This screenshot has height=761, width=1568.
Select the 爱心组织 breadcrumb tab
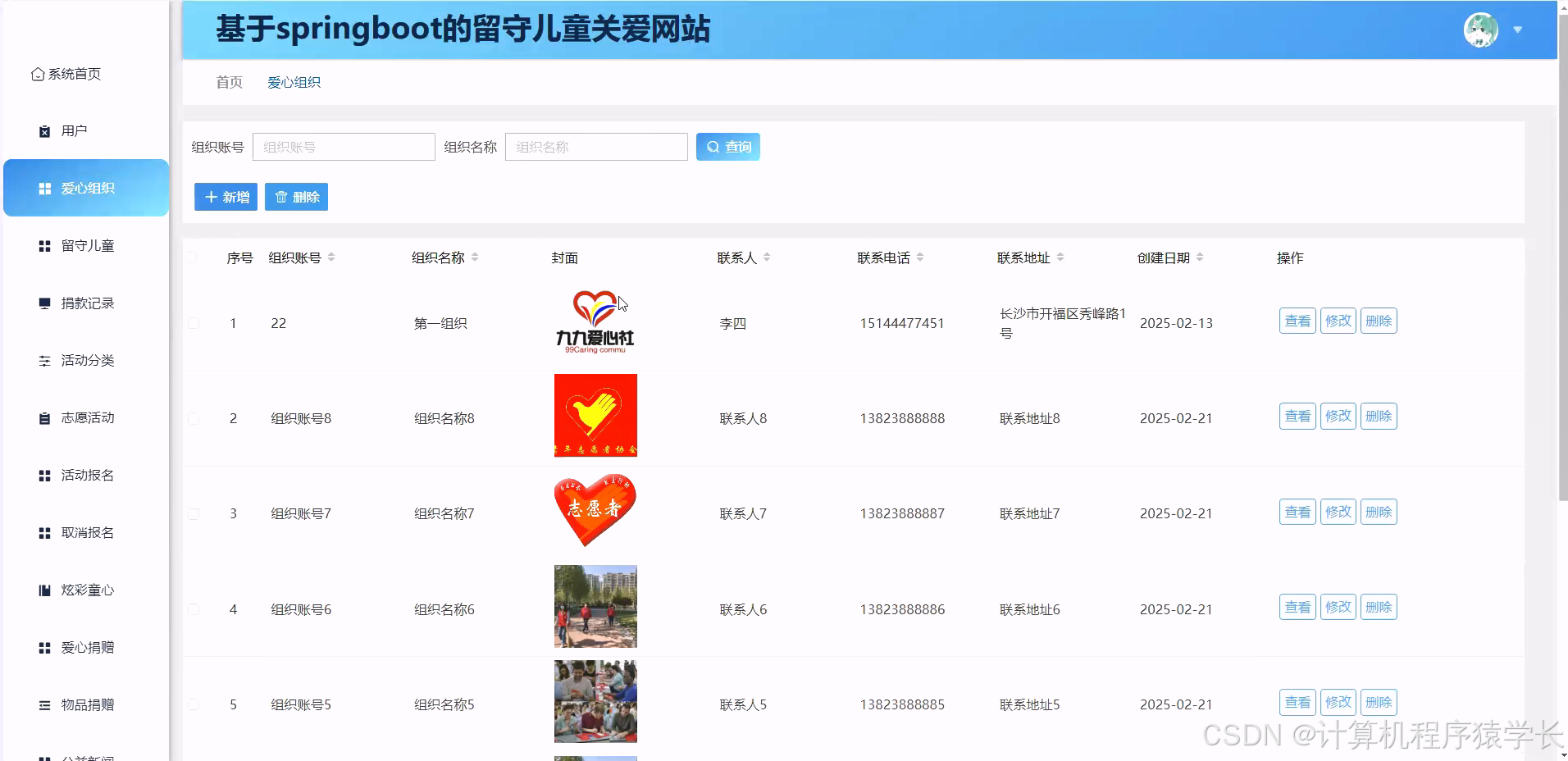(294, 82)
